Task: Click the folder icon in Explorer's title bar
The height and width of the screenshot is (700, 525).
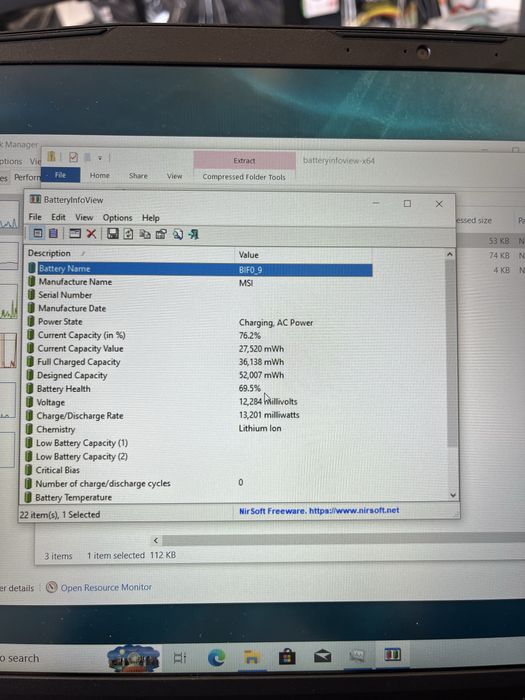Action: pyautogui.click(x=52, y=157)
